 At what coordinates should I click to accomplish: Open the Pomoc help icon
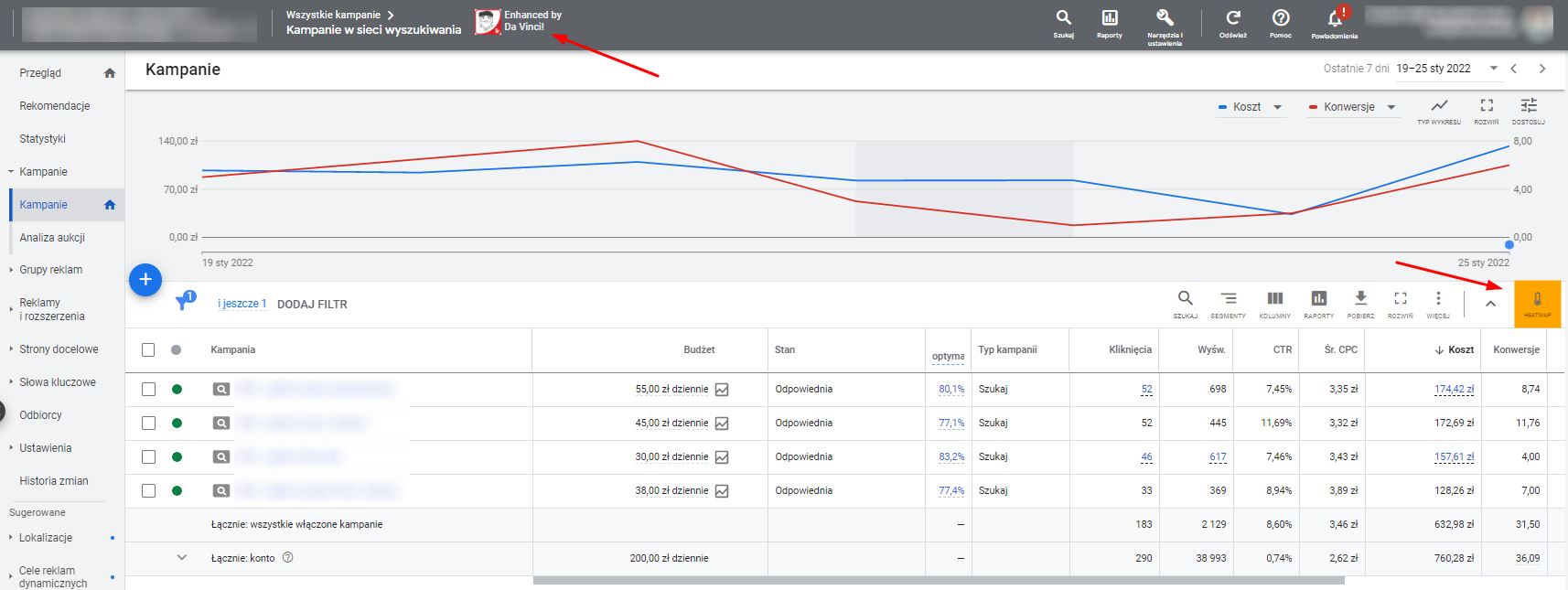click(x=1281, y=24)
